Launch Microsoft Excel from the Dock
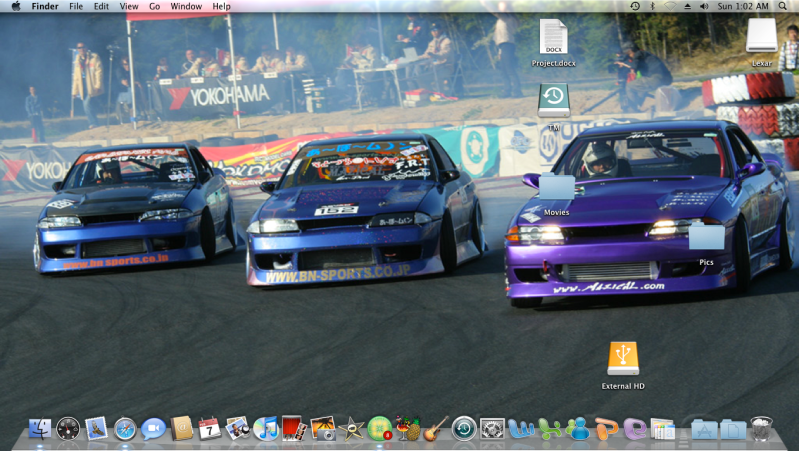The width and height of the screenshot is (799, 451). coord(549,429)
